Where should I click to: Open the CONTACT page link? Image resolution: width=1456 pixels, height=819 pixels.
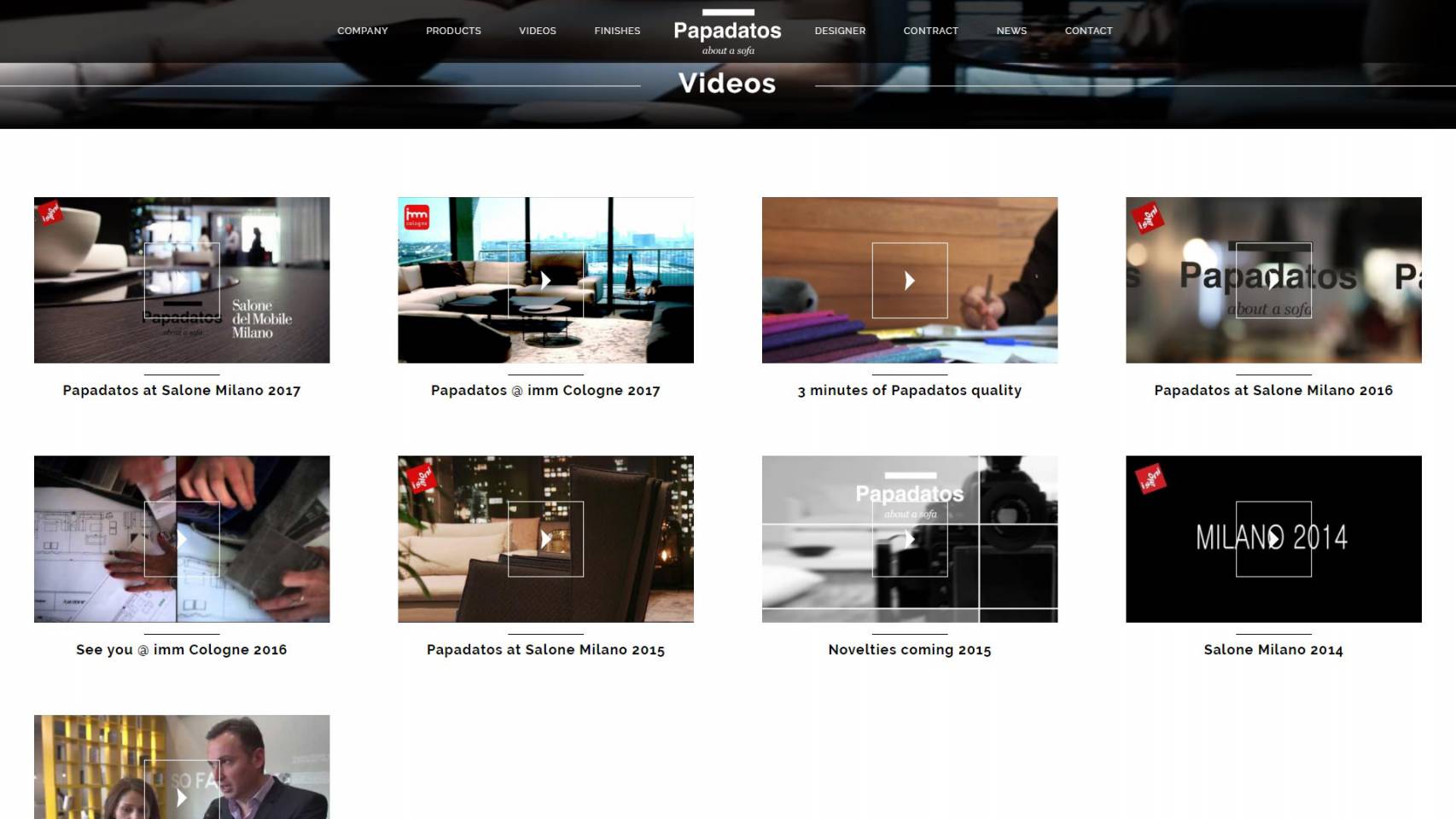[1088, 31]
